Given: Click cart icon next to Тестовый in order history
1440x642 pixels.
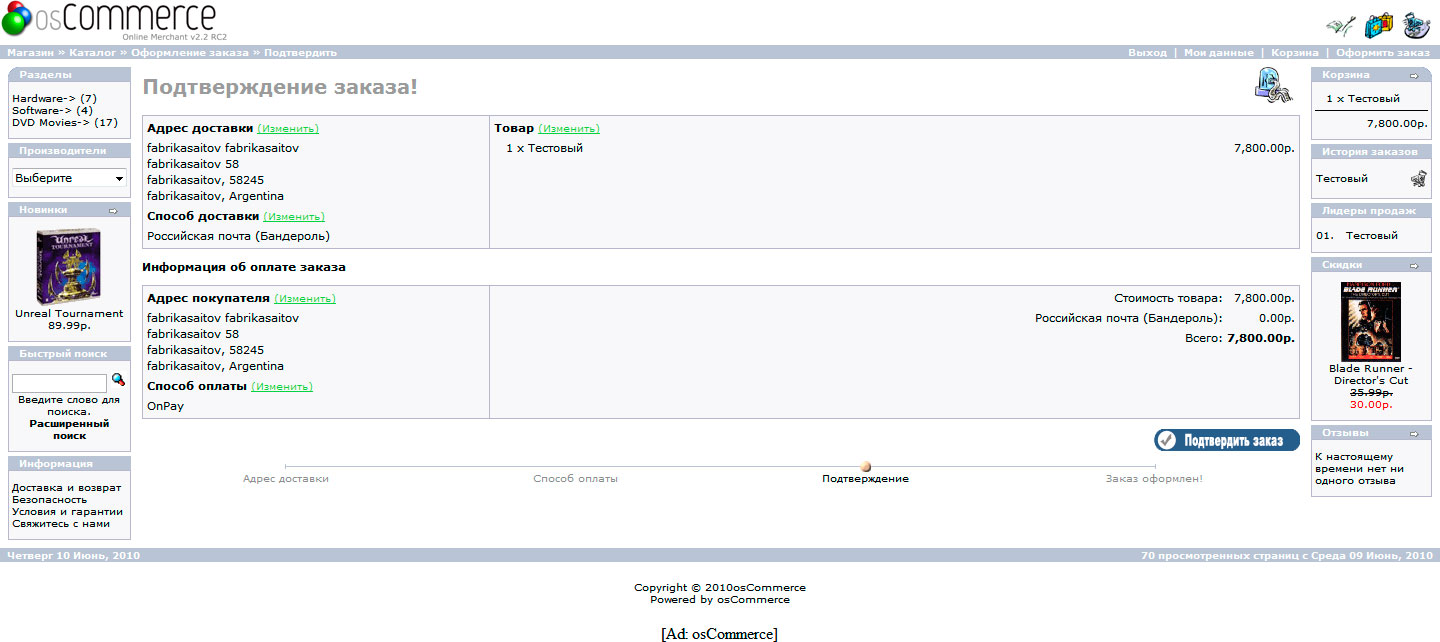Looking at the screenshot, I should 1418,179.
